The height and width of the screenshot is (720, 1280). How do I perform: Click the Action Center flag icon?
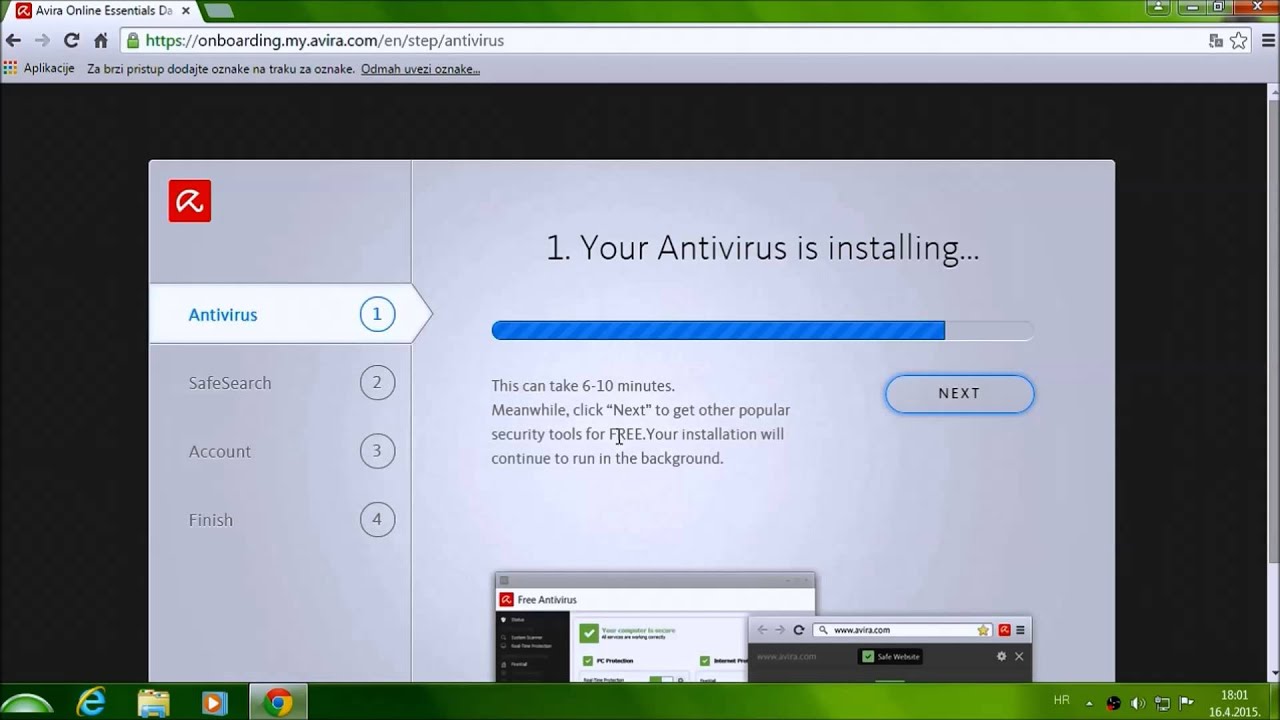1187,703
